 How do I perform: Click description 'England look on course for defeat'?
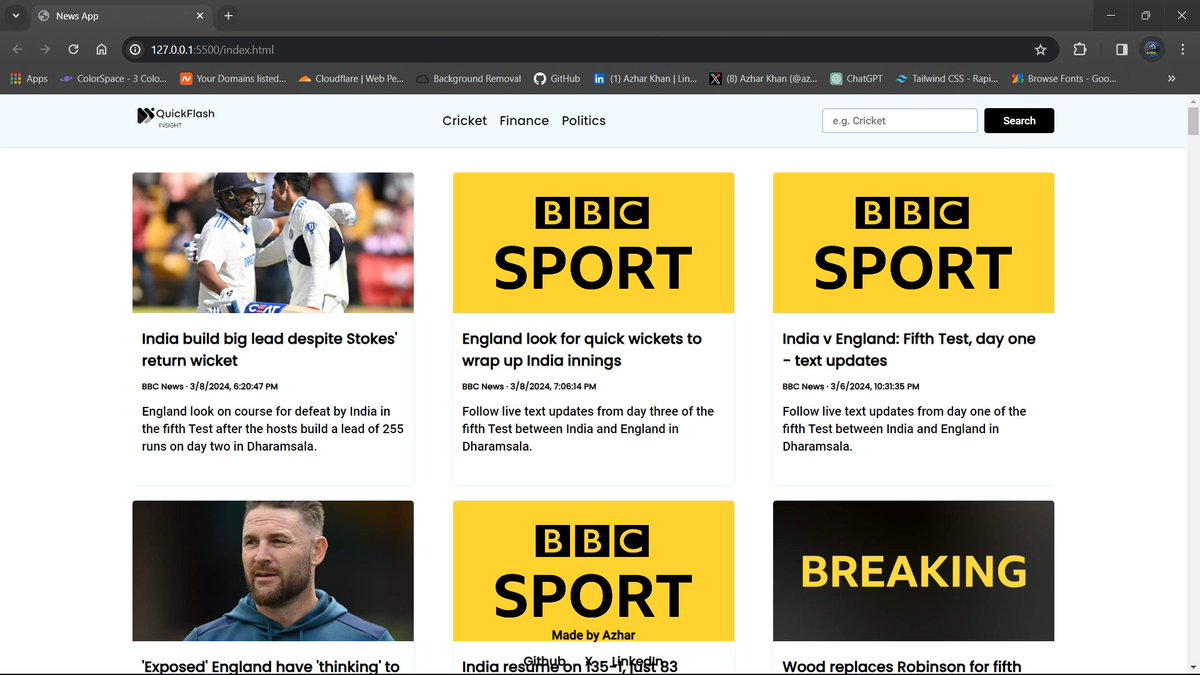pos(273,429)
